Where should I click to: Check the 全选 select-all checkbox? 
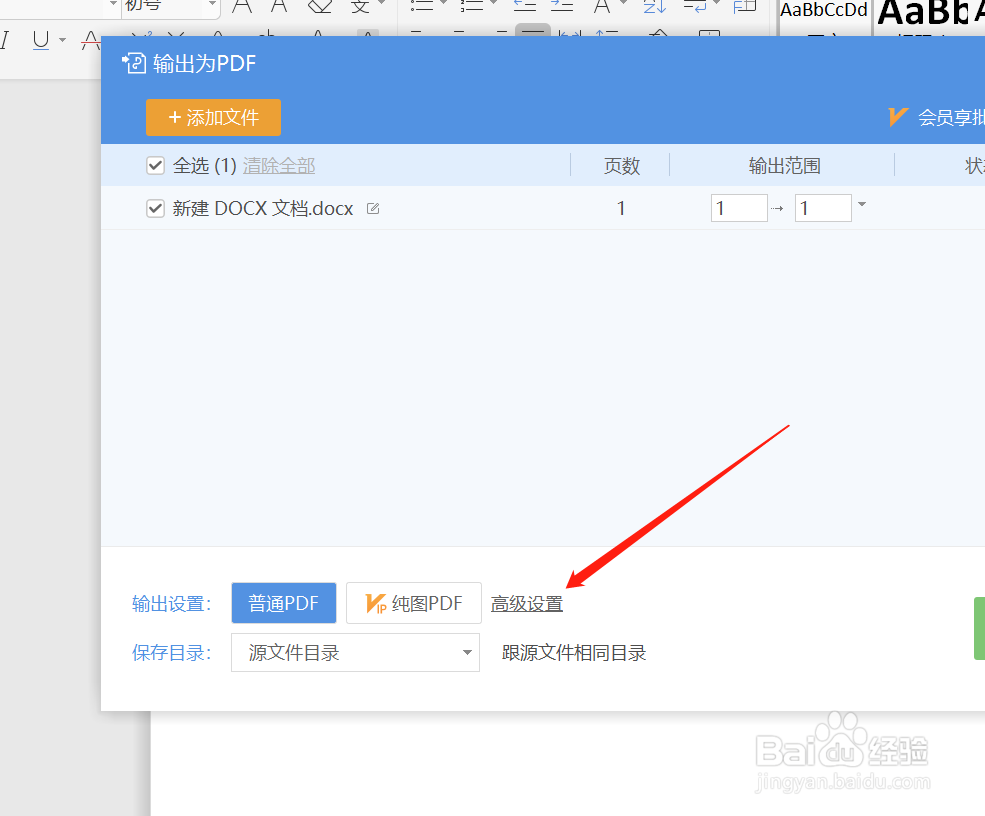tap(155, 165)
